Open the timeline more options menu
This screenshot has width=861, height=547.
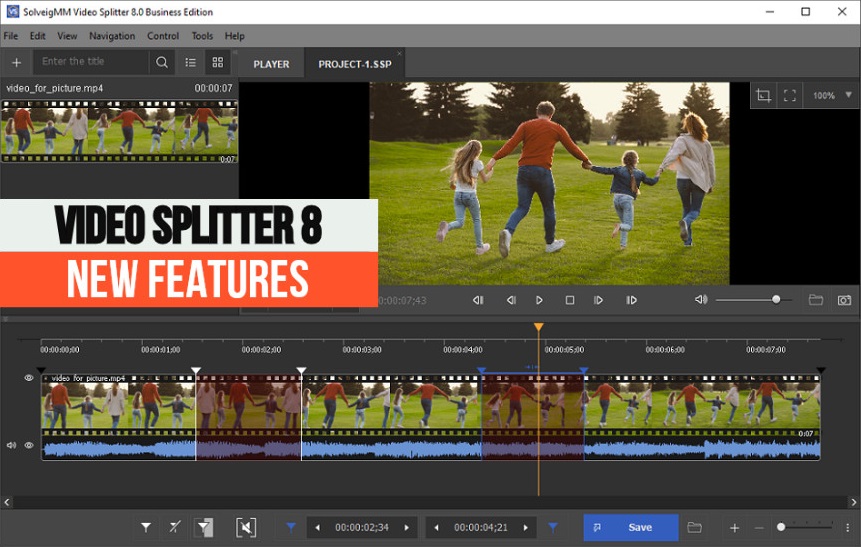847,527
